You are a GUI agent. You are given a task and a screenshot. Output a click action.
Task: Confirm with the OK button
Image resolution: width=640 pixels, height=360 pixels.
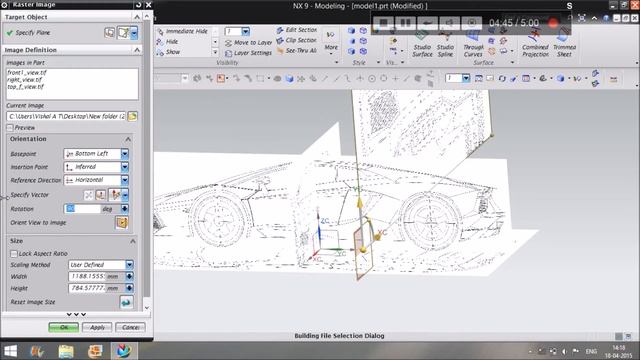[x=64, y=327]
